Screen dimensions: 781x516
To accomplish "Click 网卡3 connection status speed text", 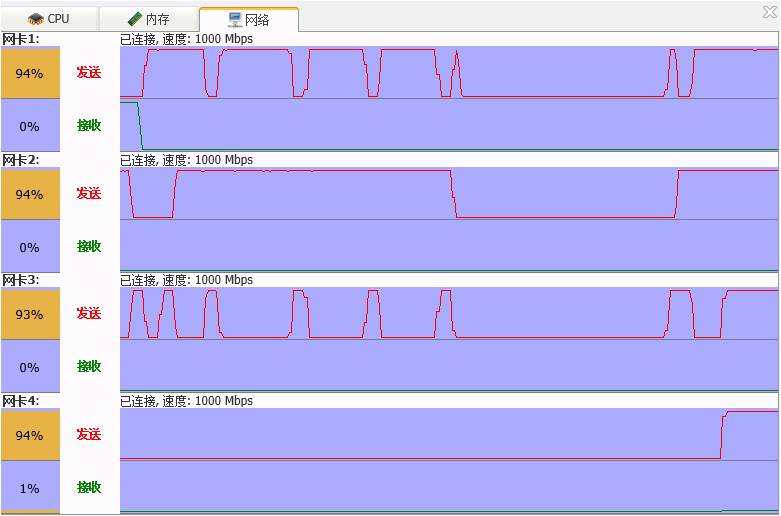I will click(x=187, y=280).
